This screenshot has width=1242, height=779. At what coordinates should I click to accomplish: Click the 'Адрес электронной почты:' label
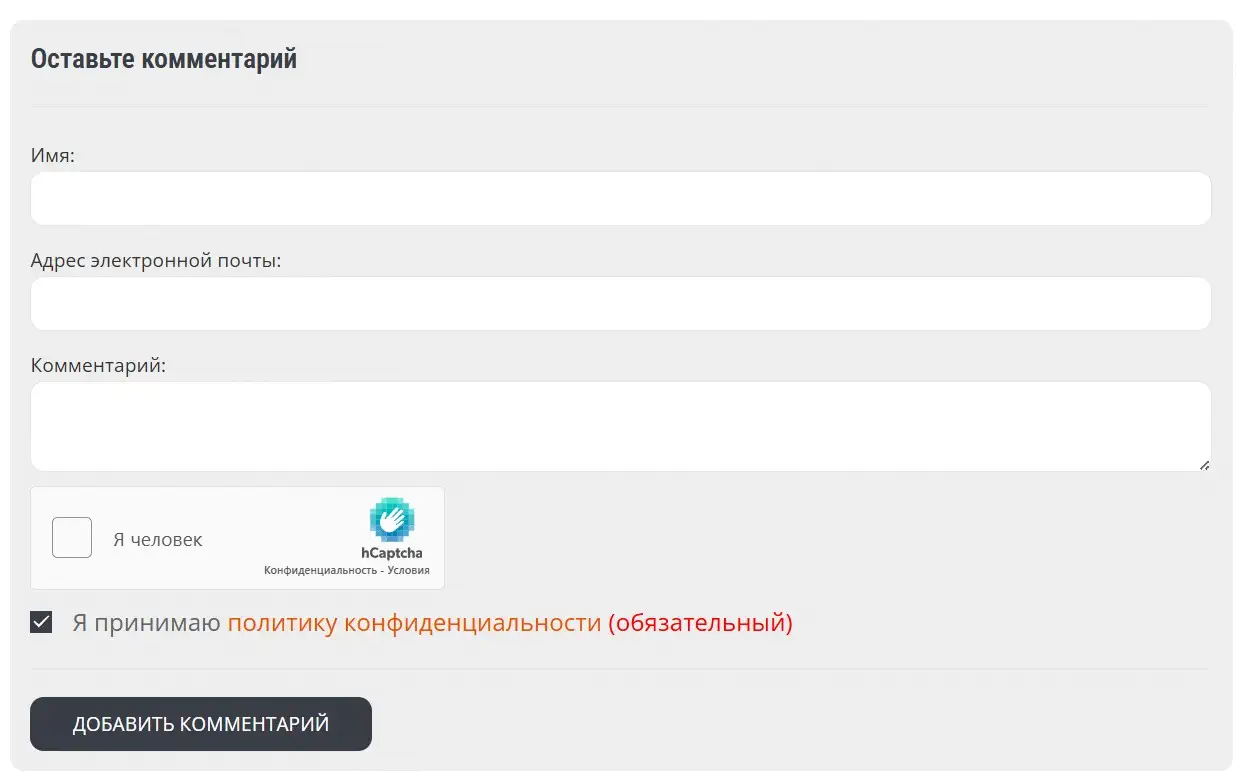156,261
